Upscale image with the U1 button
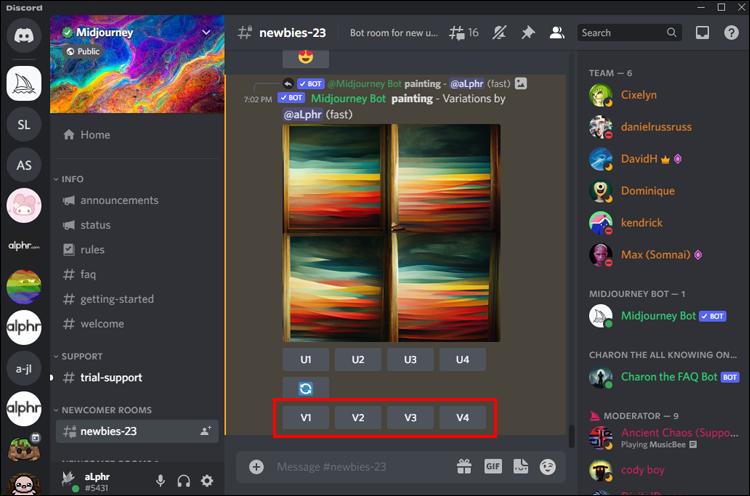 [x=306, y=360]
